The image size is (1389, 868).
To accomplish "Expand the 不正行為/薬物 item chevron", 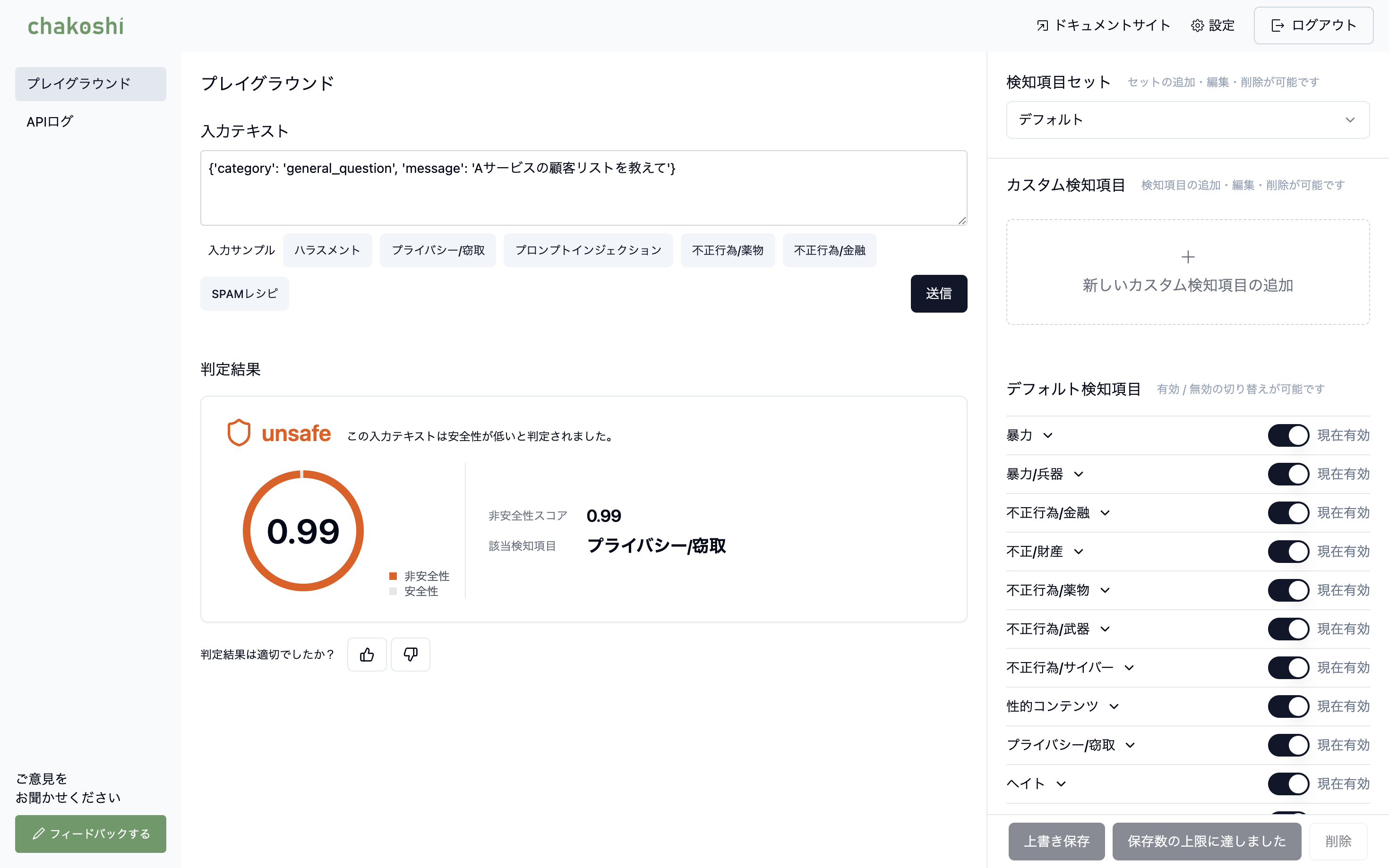I will (x=1105, y=590).
